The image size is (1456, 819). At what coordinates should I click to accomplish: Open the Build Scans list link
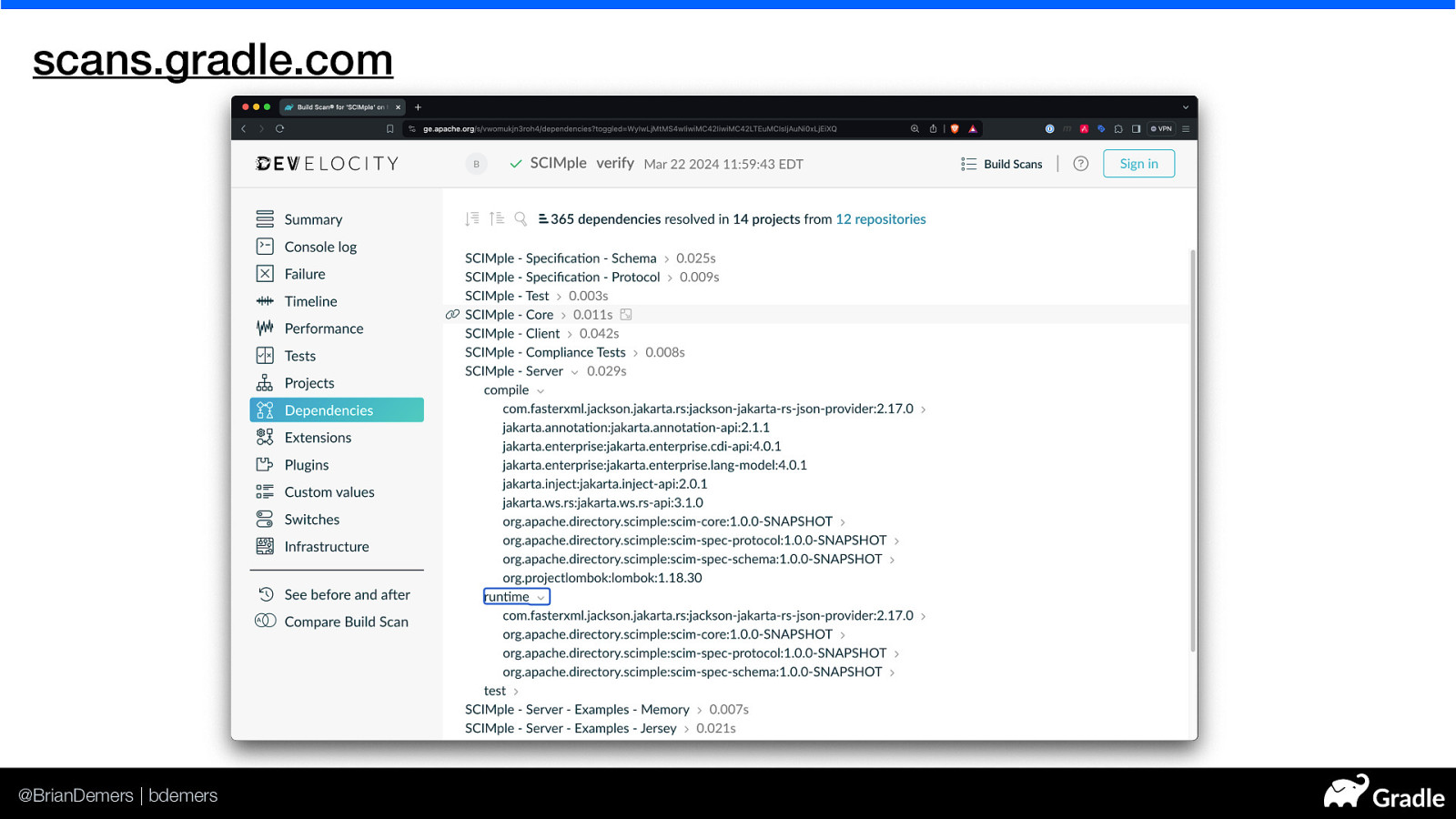pyautogui.click(x=1002, y=164)
